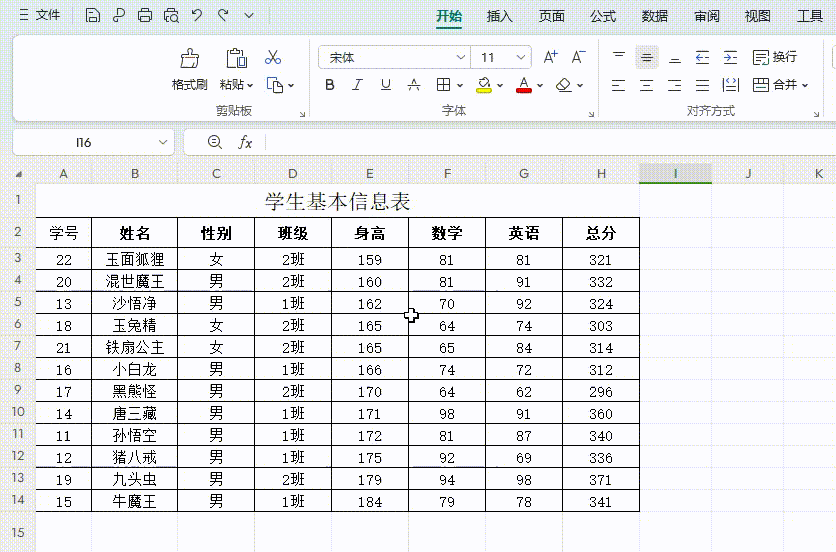Click the zoom magnifier icon by formula bar
The width and height of the screenshot is (836, 552).
(214, 142)
